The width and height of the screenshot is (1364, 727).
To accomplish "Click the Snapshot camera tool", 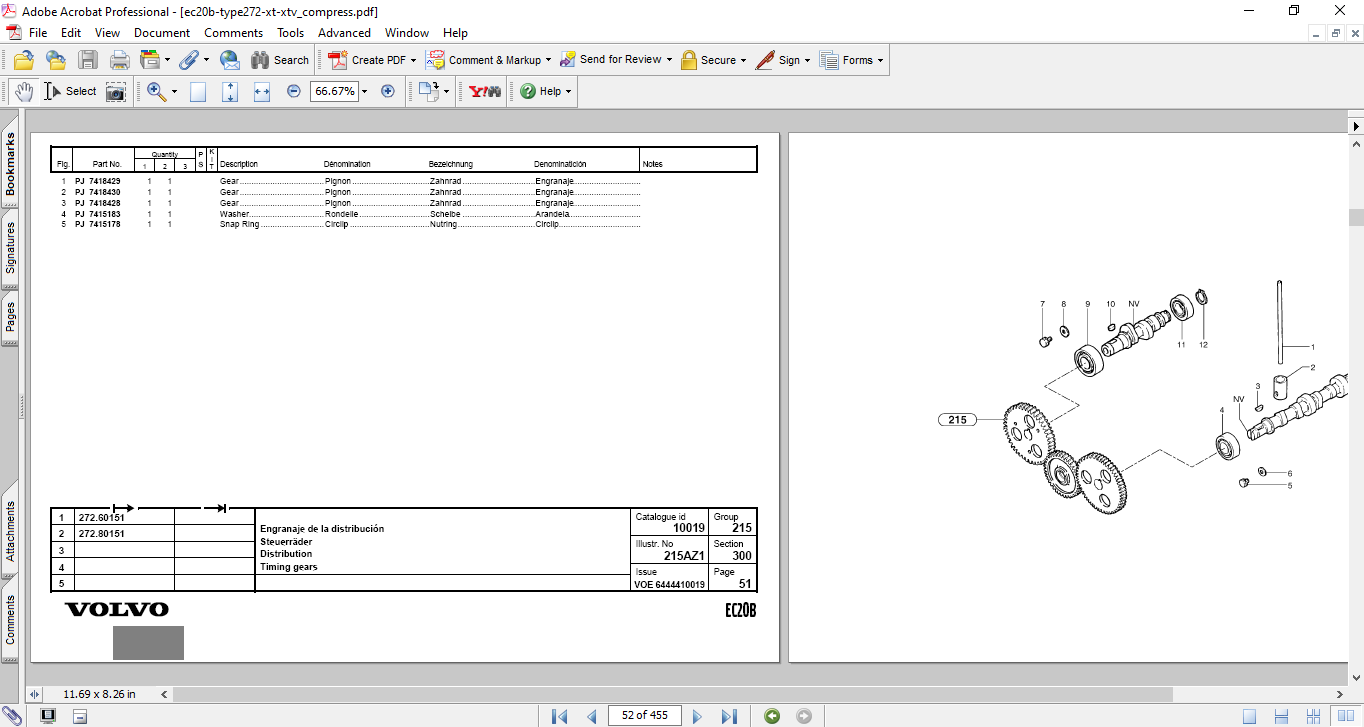I will [117, 91].
